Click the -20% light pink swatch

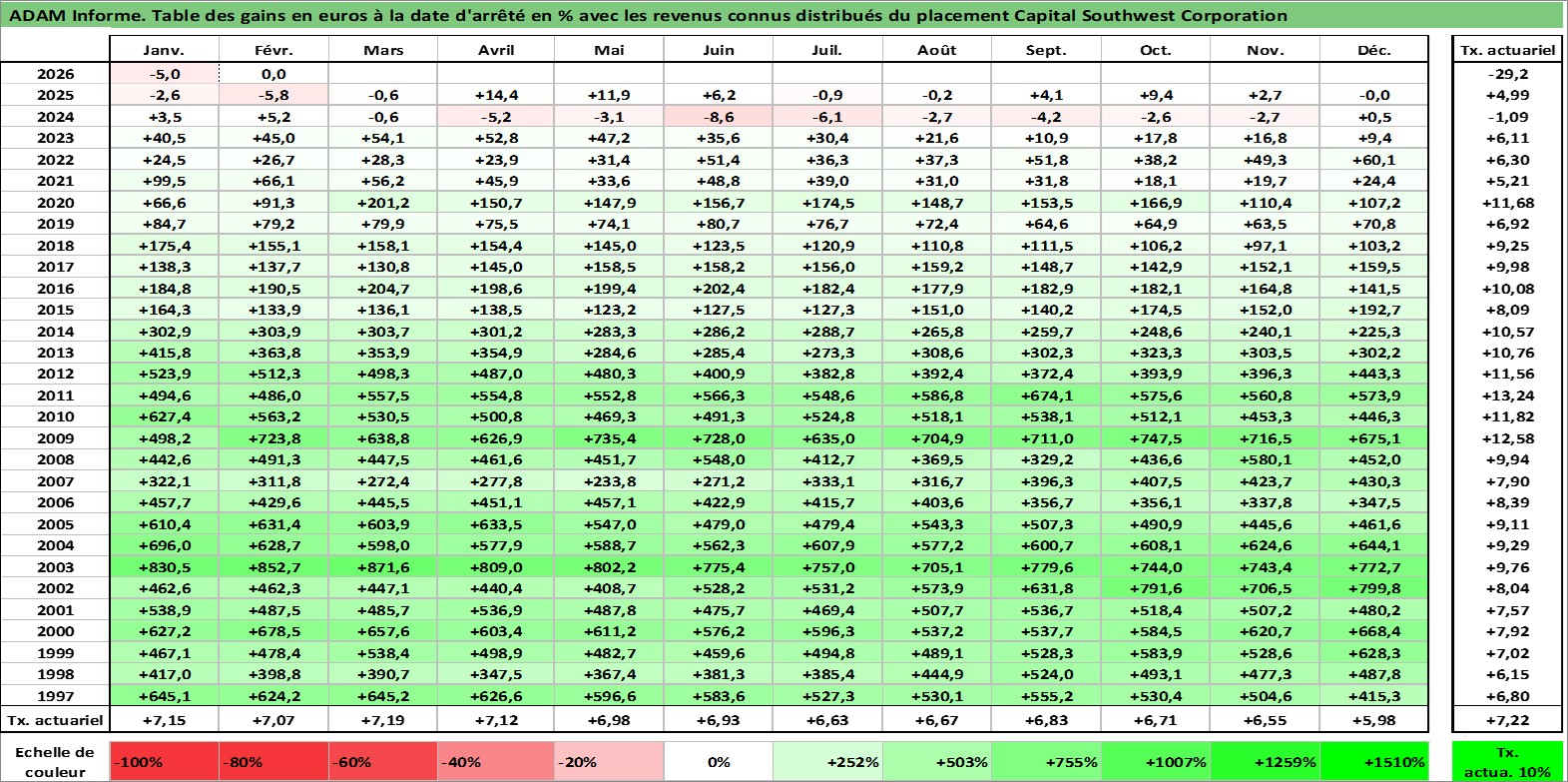pos(608,761)
